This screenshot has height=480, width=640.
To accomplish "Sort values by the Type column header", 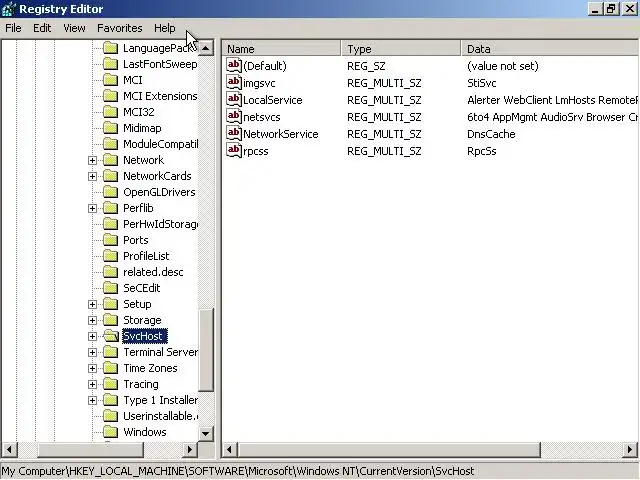I will pyautogui.click(x=400, y=49).
